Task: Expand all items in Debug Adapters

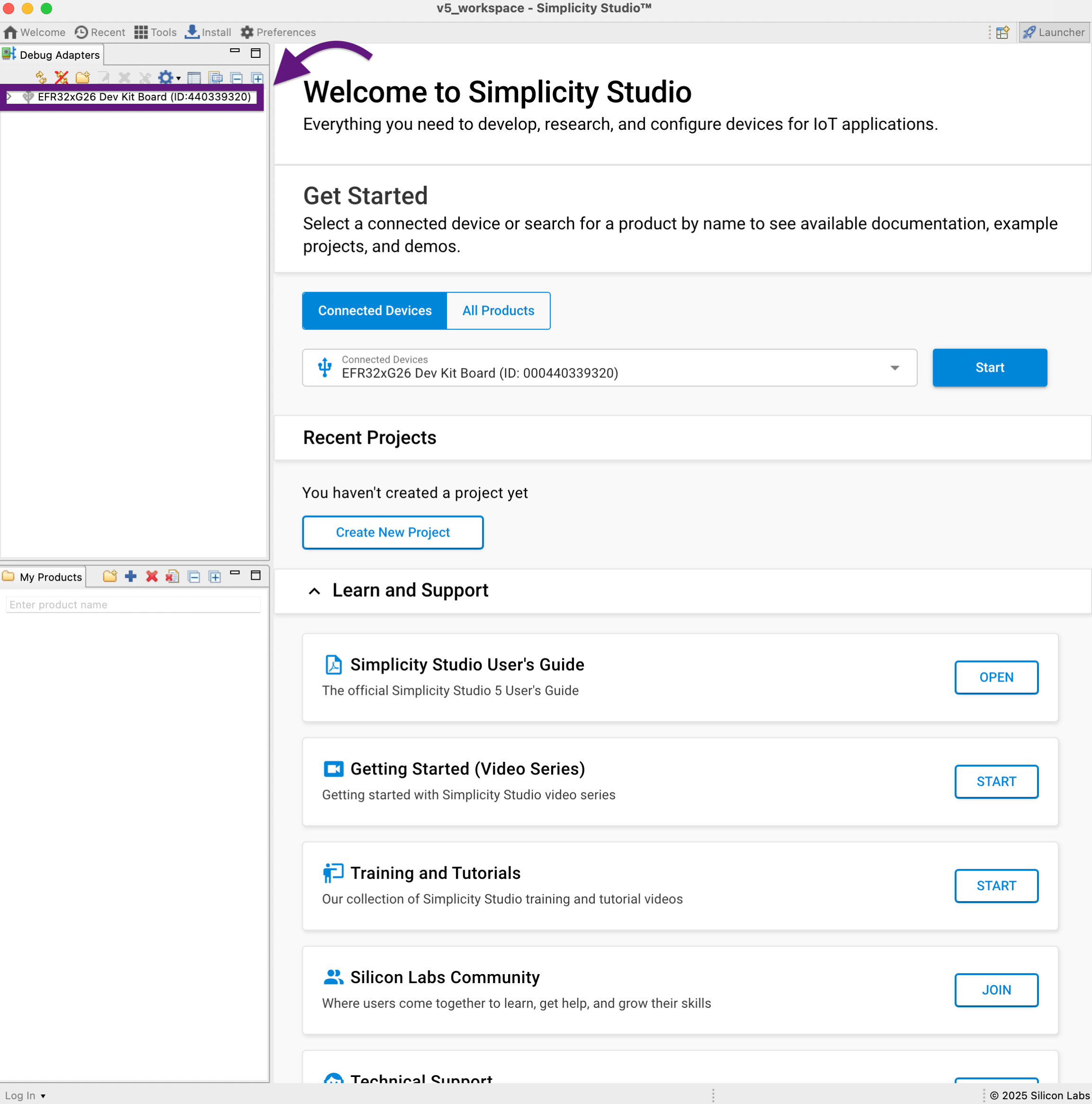Action: 257,78
